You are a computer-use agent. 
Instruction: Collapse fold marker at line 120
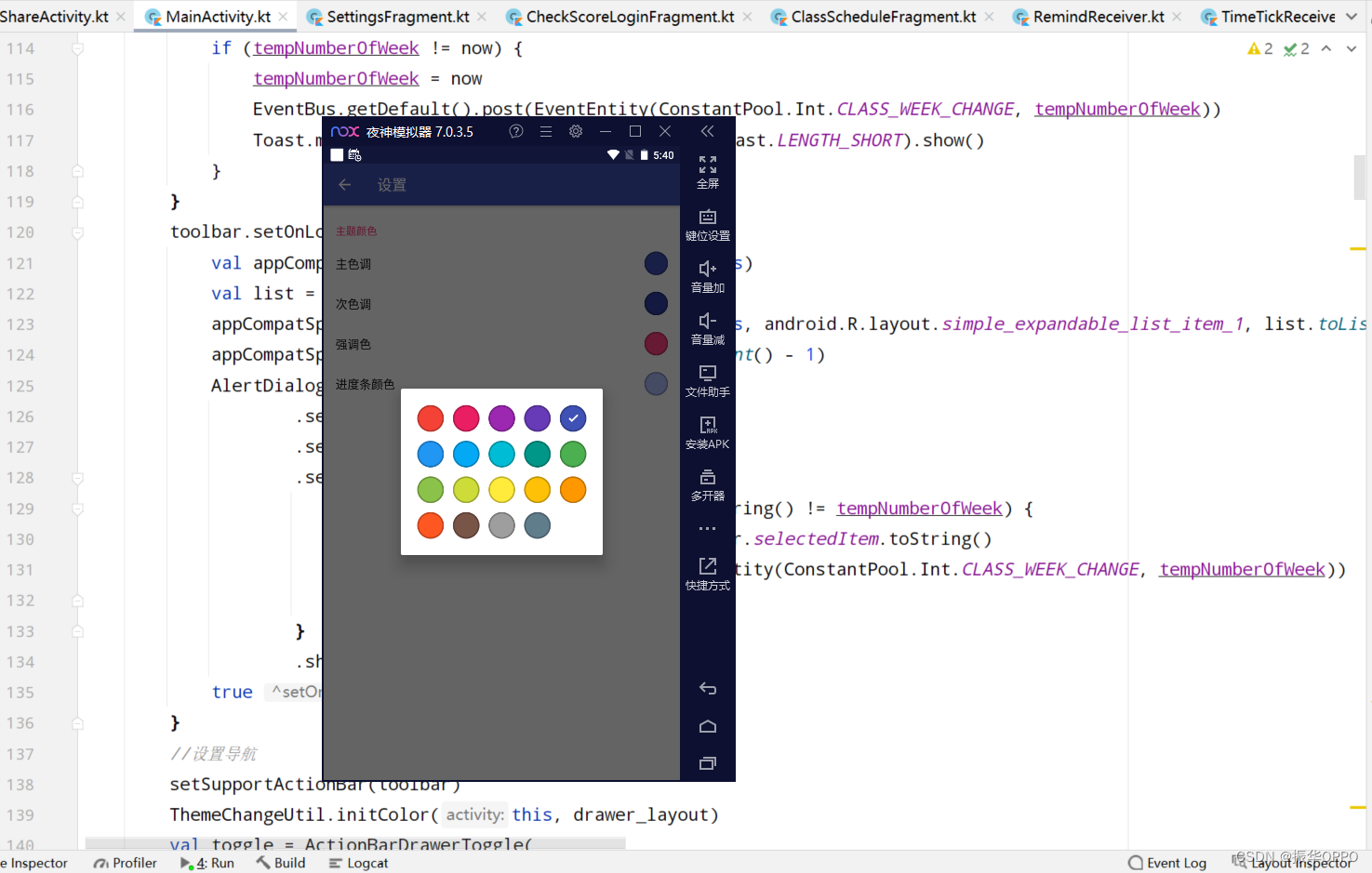tap(78, 232)
